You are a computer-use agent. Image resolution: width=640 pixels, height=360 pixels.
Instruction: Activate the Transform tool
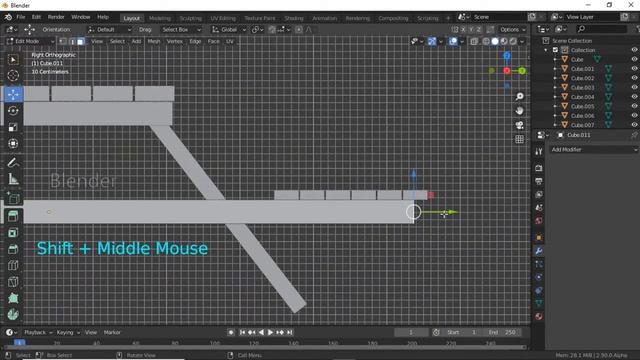[x=13, y=143]
